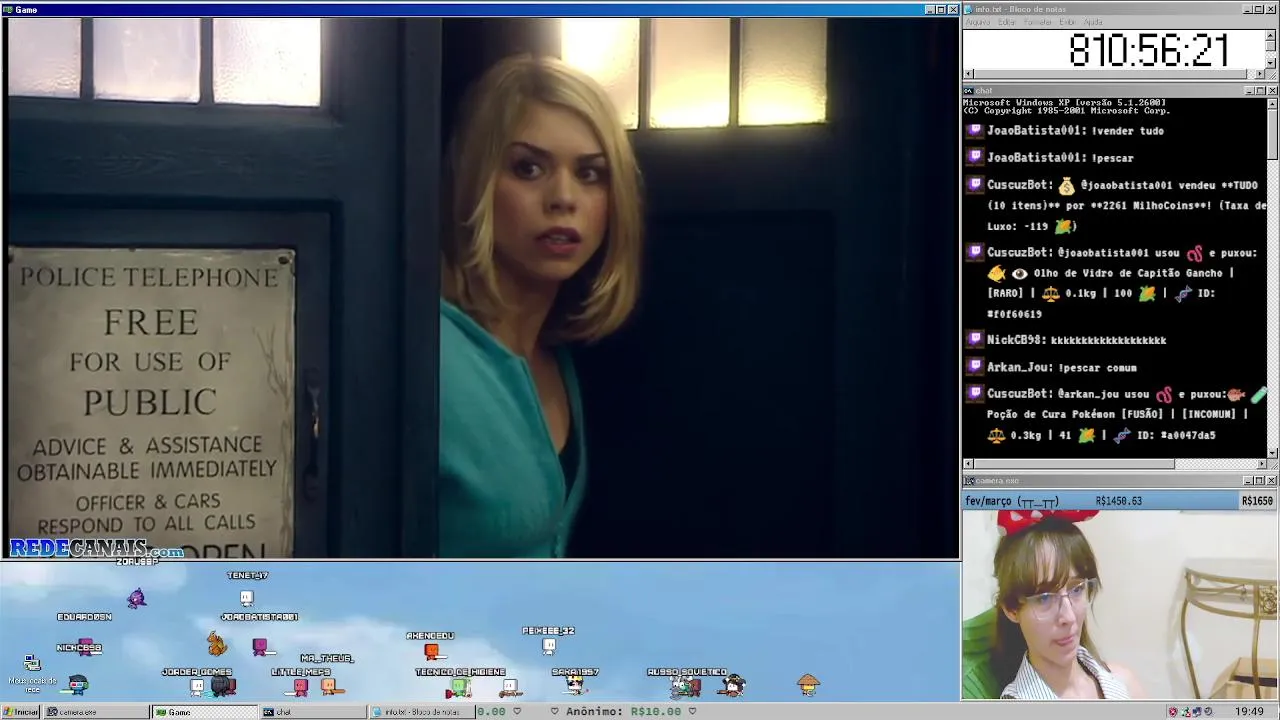This screenshot has width=1280, height=720.
Task: Open the Iniciar start button
Action: click(20, 712)
